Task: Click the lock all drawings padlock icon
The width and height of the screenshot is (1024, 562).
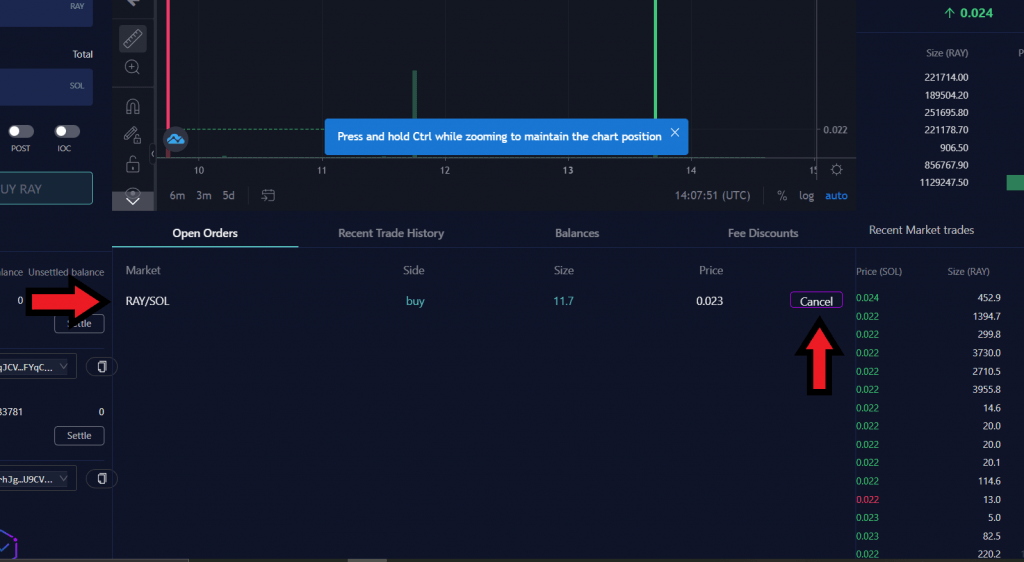Action: 132,163
